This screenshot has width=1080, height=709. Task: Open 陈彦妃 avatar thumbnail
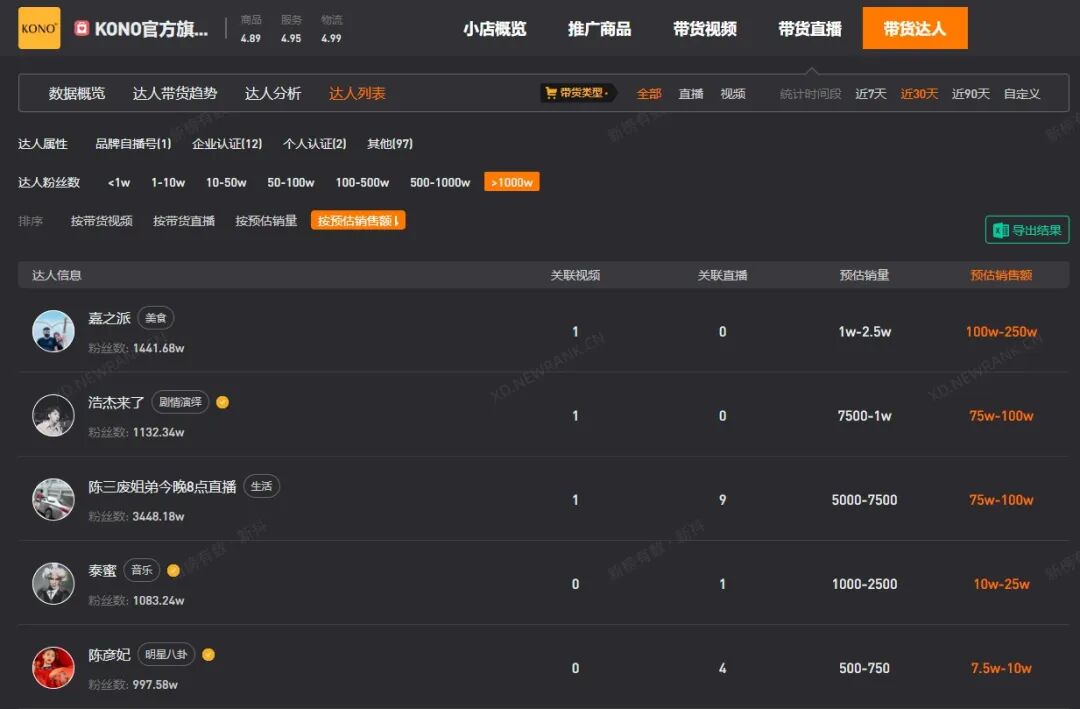(x=53, y=668)
